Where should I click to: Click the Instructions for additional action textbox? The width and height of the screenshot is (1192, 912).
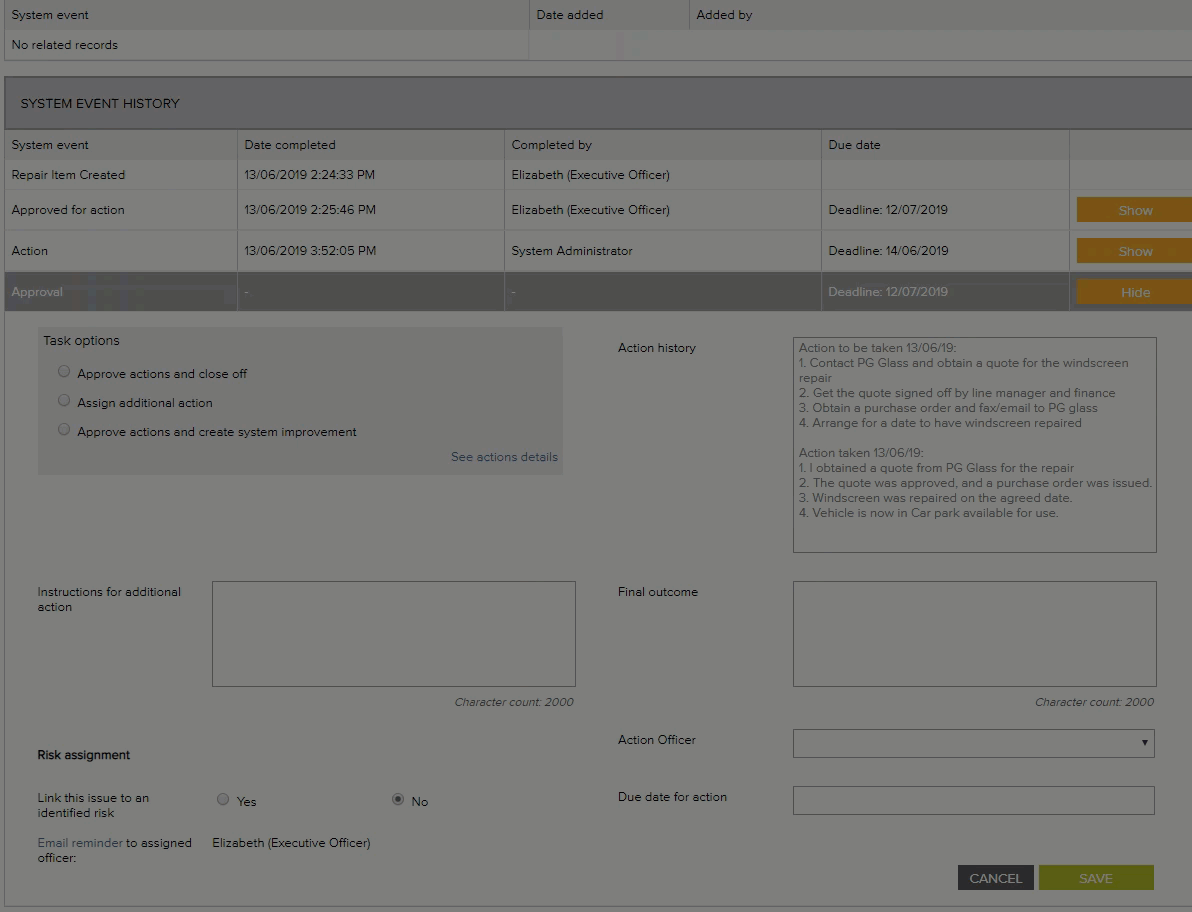pyautogui.click(x=393, y=633)
